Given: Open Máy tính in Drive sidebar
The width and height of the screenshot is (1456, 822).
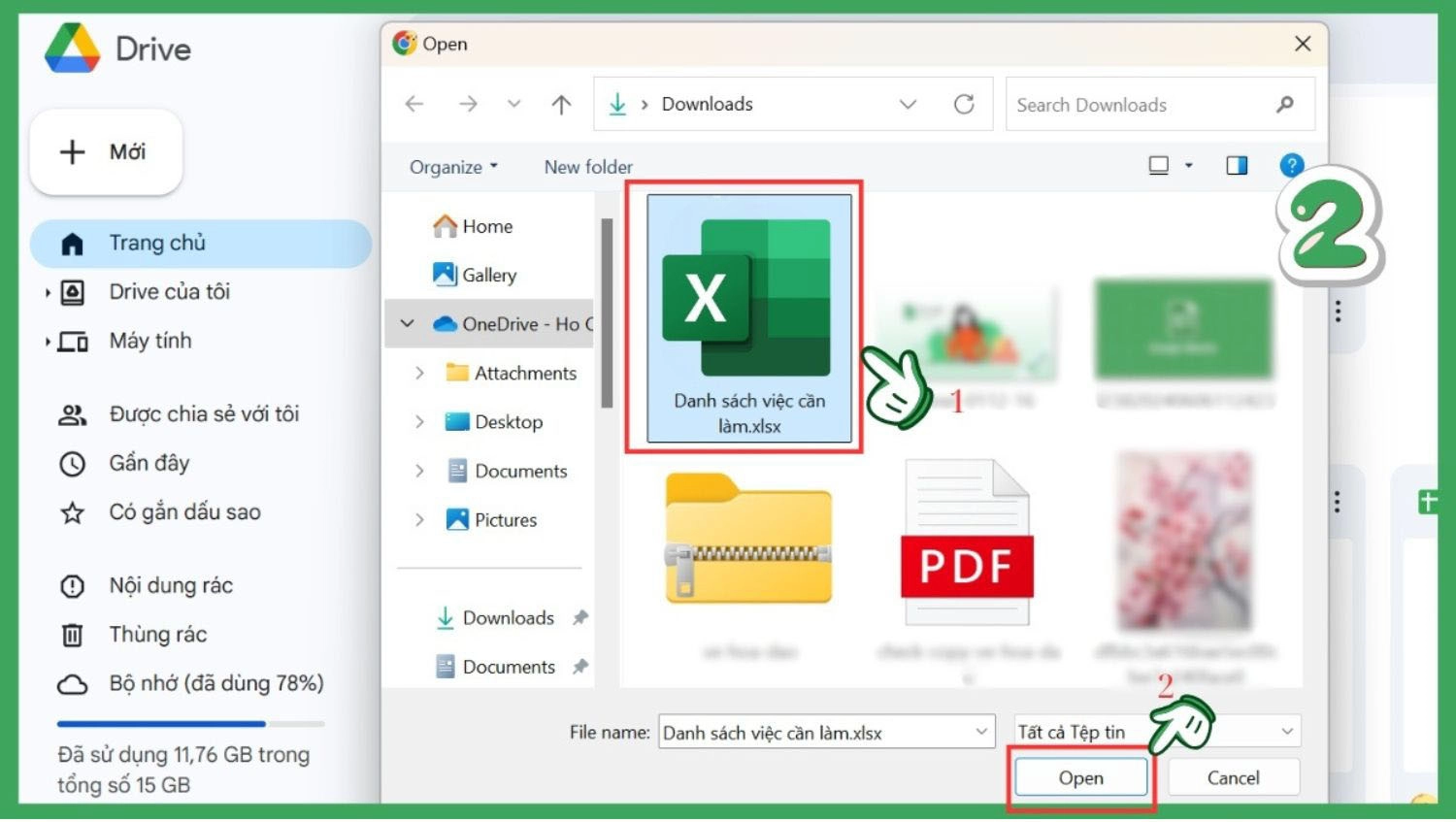Looking at the screenshot, I should tap(150, 341).
